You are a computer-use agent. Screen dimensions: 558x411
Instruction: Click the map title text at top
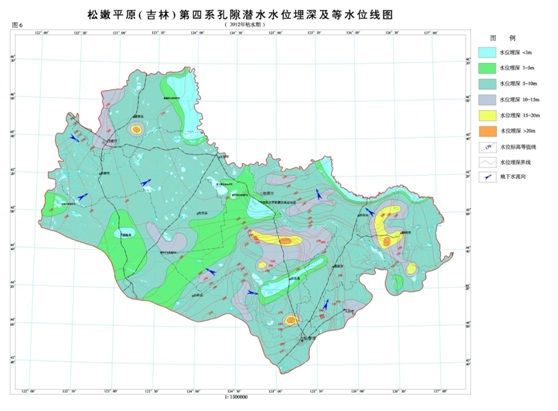click(240, 15)
